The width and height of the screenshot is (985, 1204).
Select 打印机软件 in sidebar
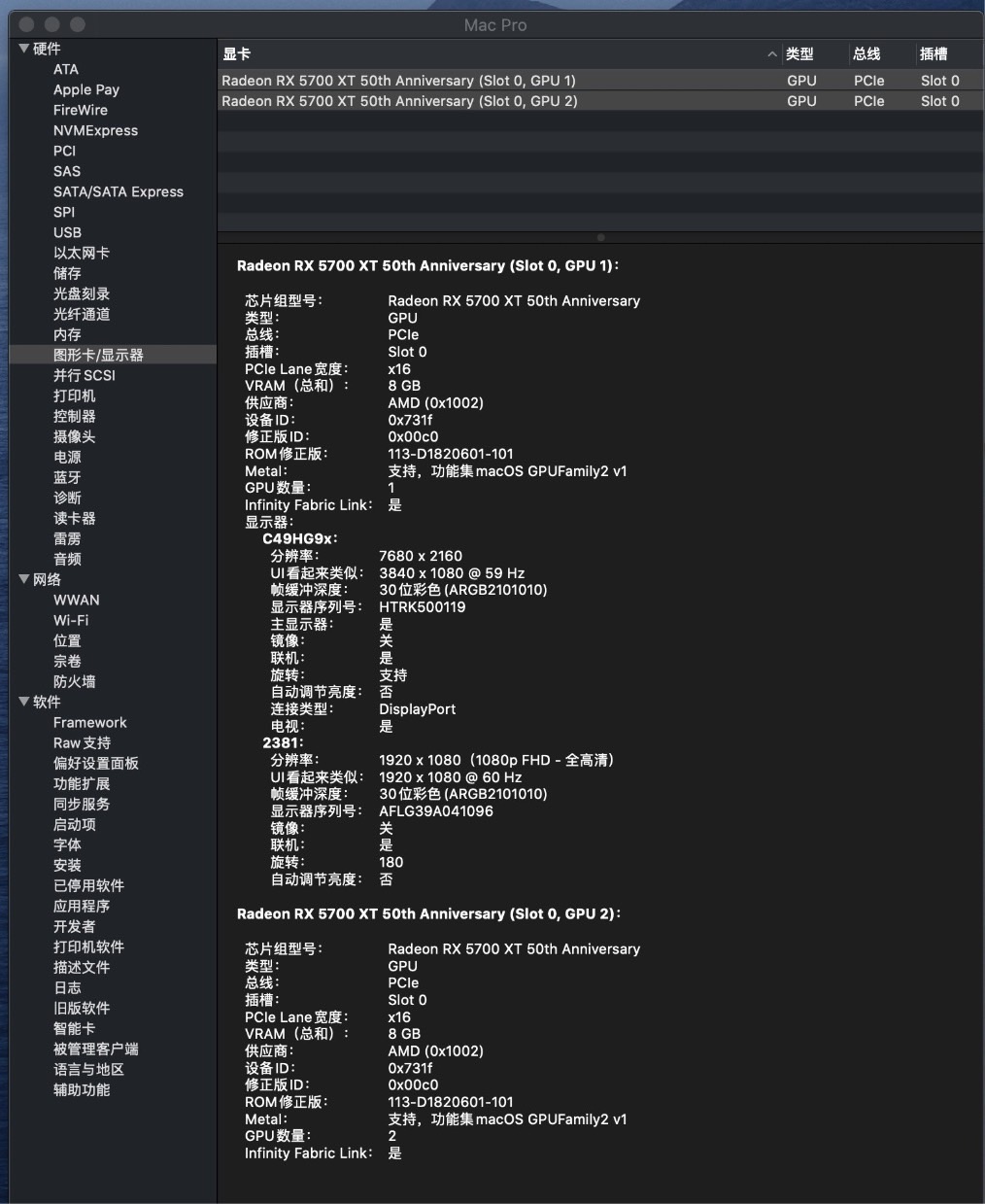pyautogui.click(x=88, y=946)
